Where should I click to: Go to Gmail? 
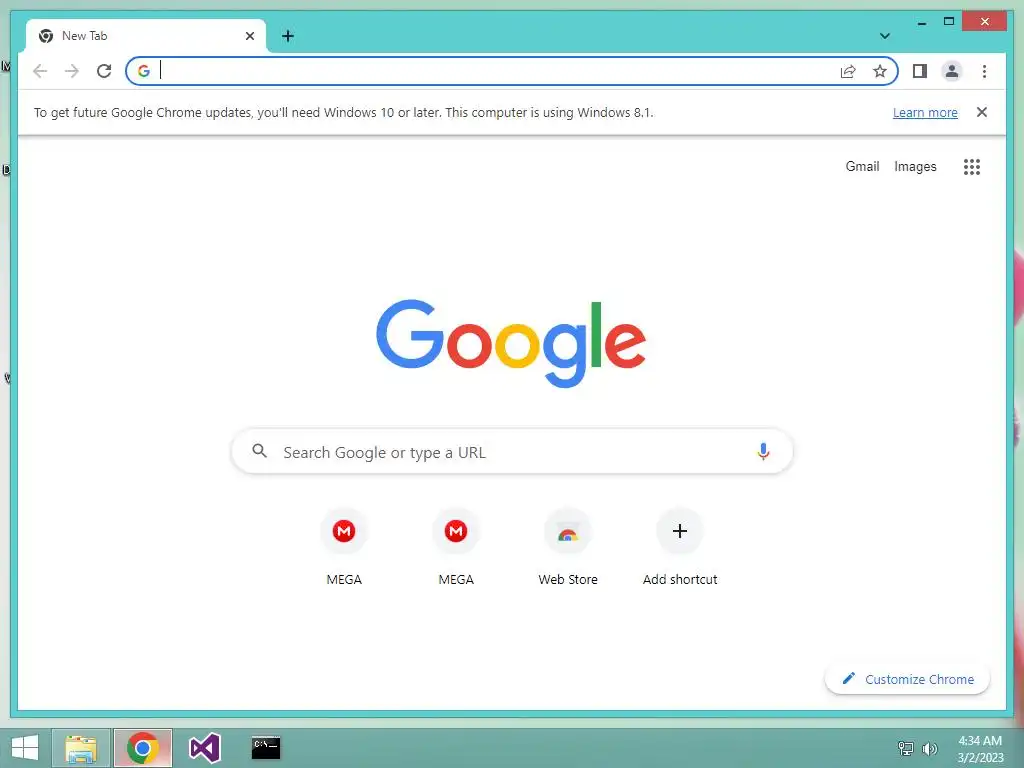coord(862,167)
